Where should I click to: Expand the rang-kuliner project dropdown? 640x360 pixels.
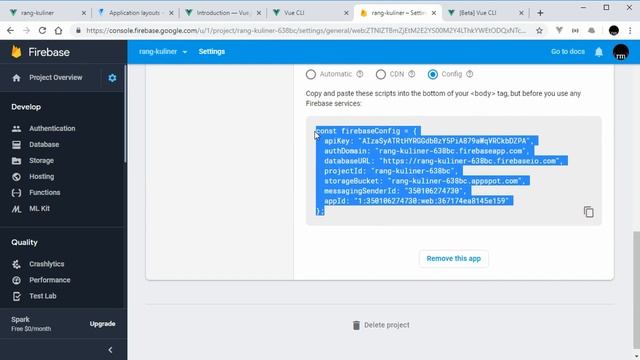pos(163,52)
